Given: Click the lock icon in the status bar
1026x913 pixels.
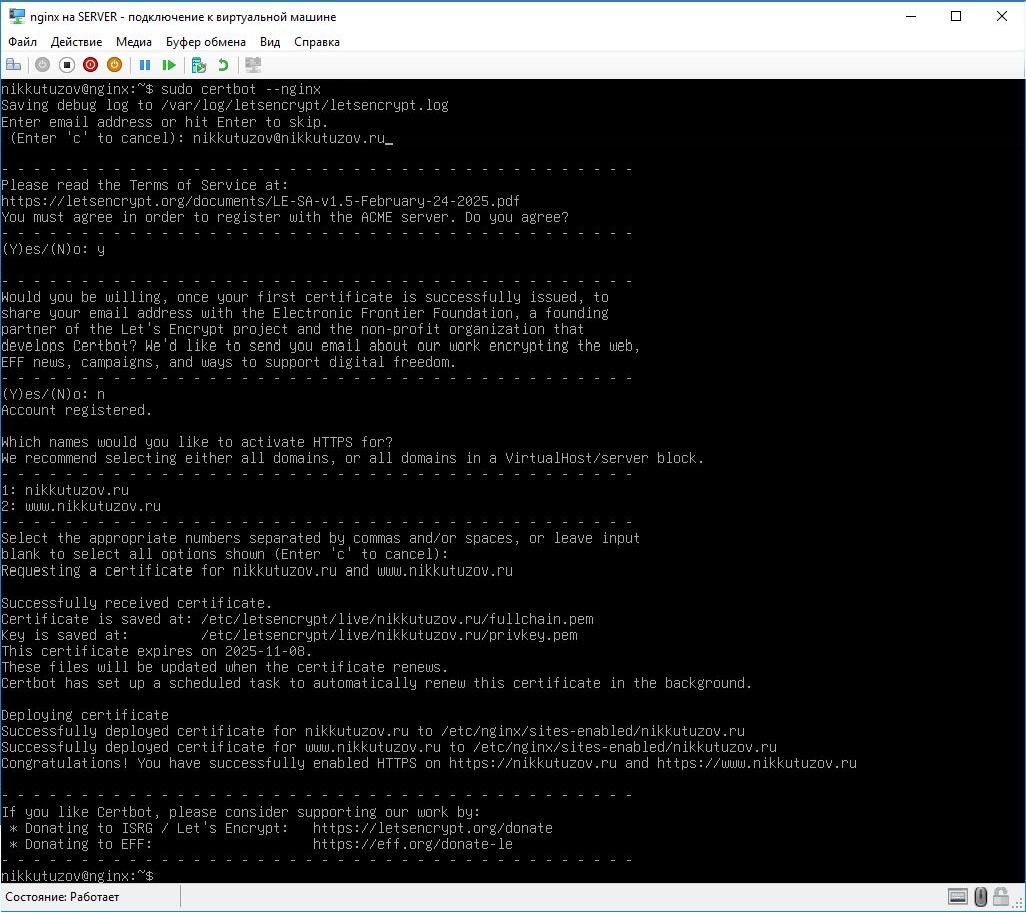Looking at the screenshot, I should pyautogui.click(x=1001, y=897).
